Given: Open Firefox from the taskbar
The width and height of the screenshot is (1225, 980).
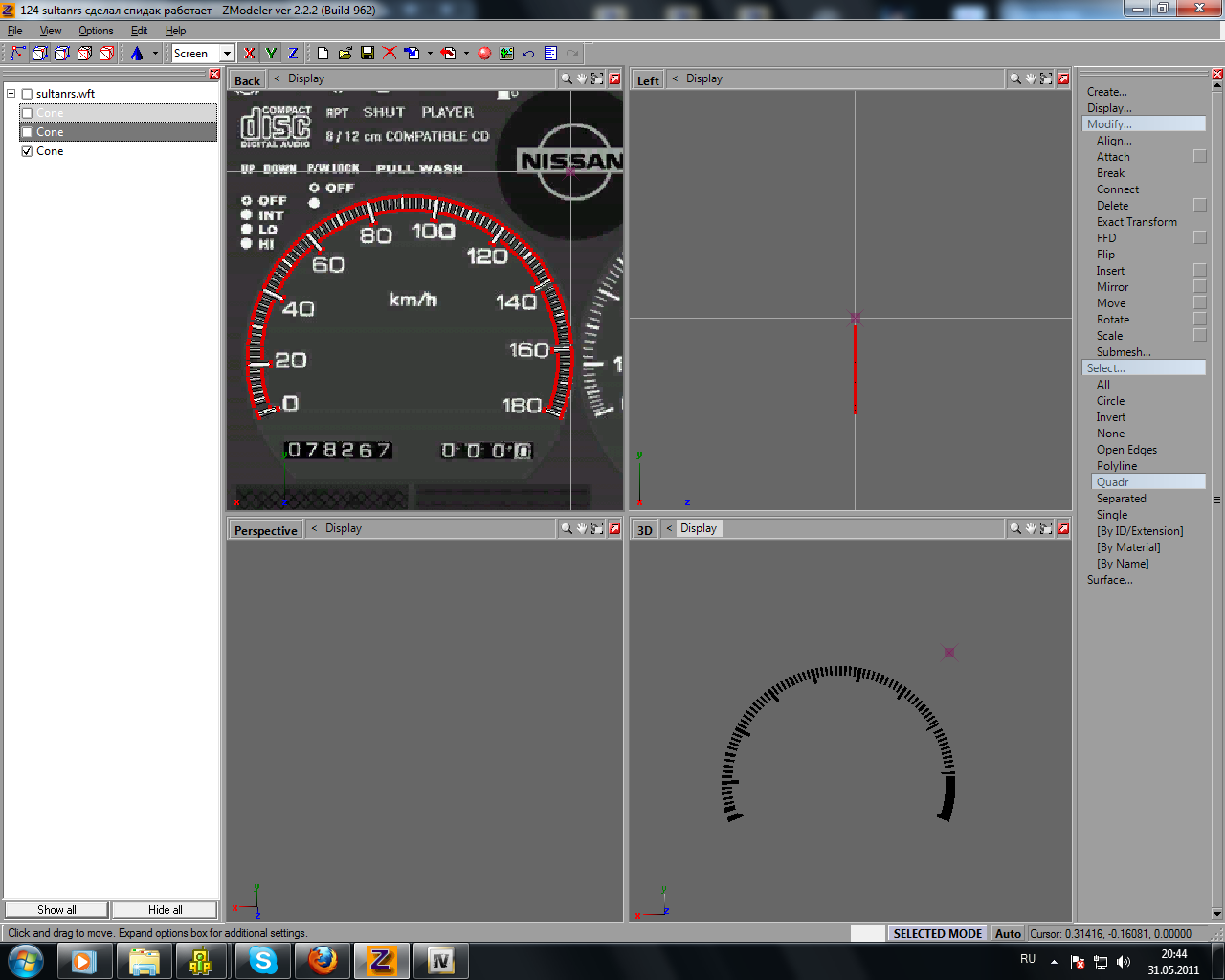Looking at the screenshot, I should [x=323, y=960].
